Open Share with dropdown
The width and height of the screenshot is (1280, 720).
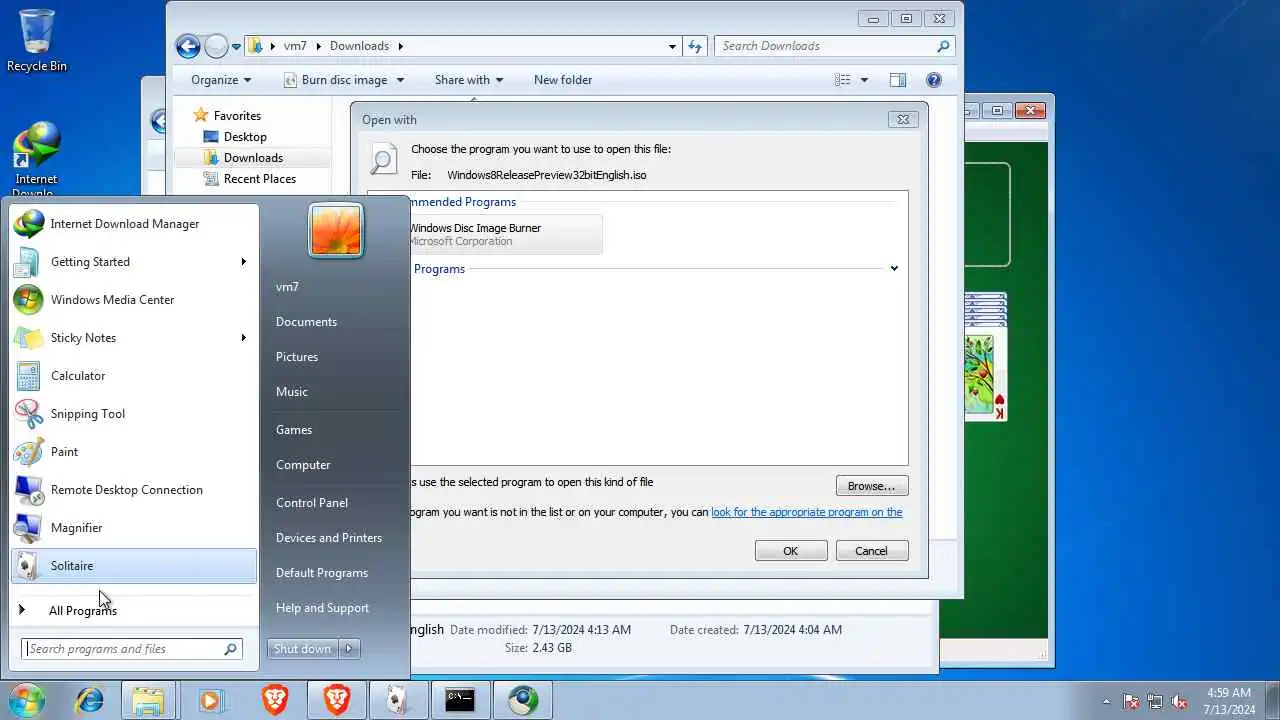[x=469, y=80]
